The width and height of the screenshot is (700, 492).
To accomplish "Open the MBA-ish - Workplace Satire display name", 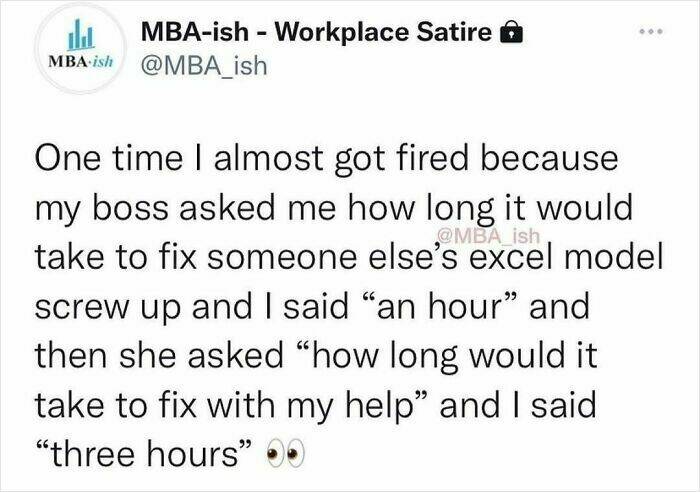I will tap(318, 30).
